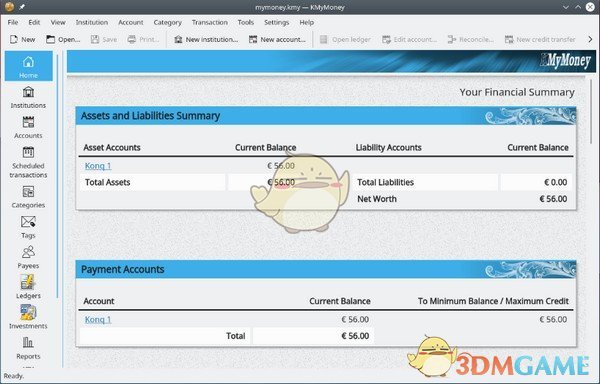The width and height of the screenshot is (600, 384).
Task: Open the Tags view
Action: (x=28, y=227)
